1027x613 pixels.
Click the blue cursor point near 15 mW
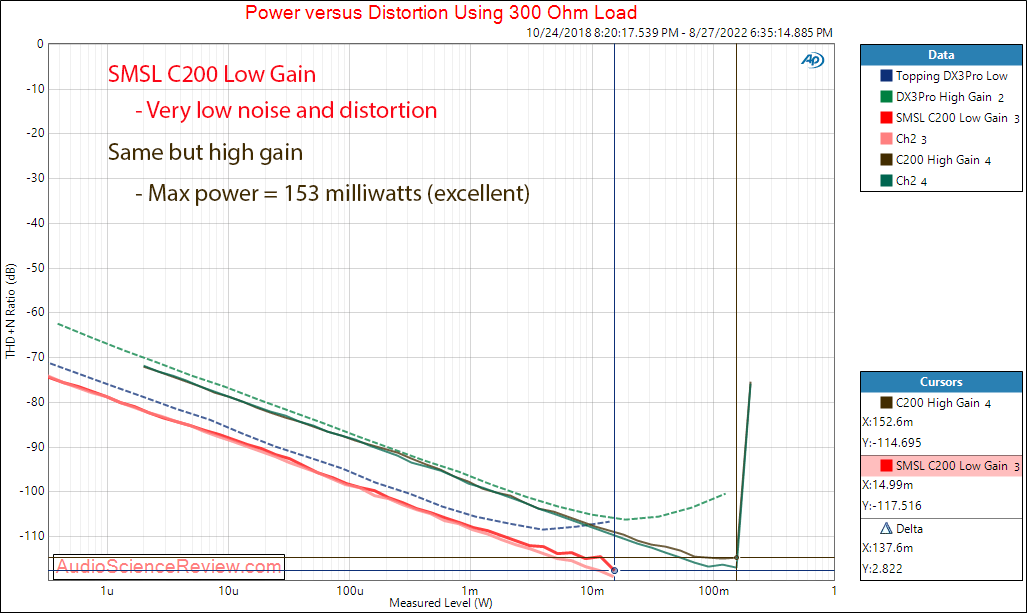tap(614, 570)
